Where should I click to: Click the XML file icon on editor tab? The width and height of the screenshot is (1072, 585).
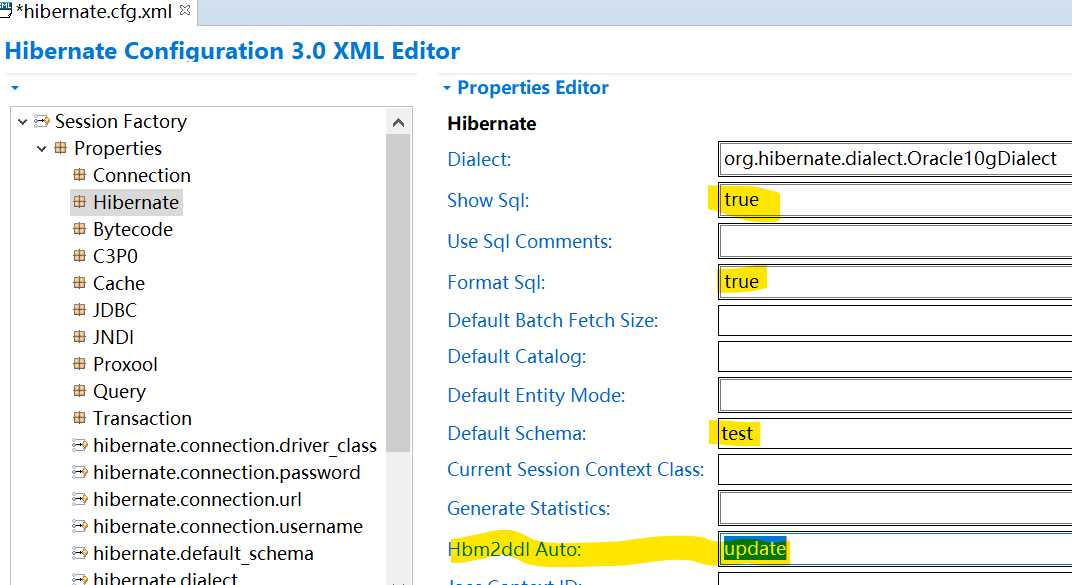5,10
